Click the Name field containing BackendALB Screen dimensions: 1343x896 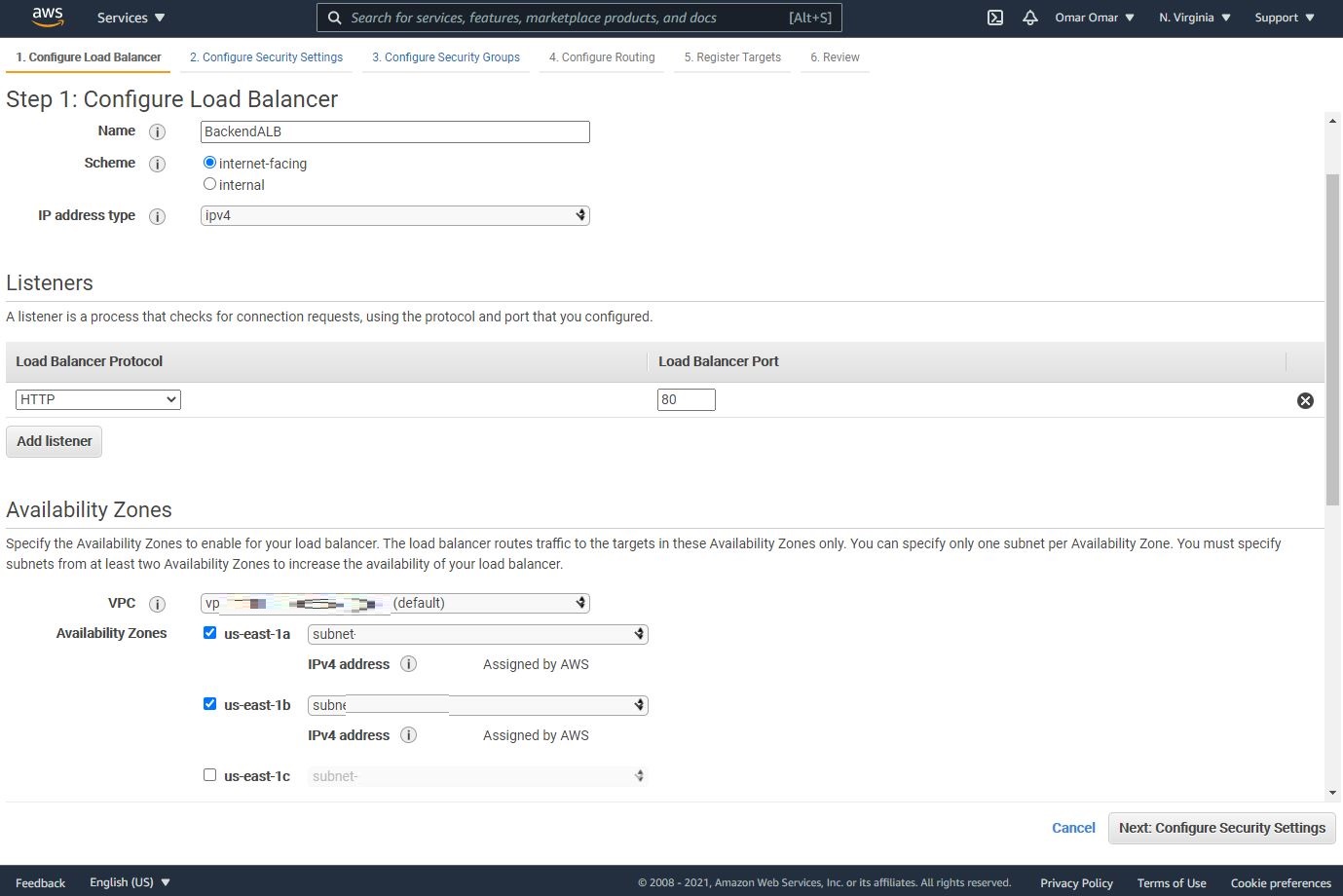point(394,131)
